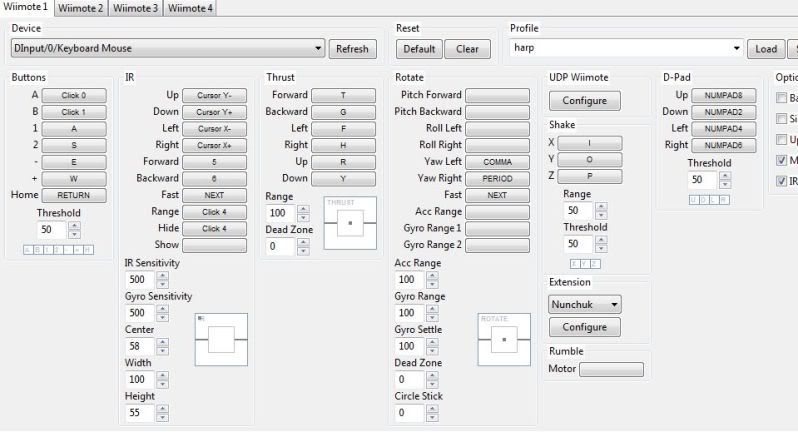798x432 pixels.
Task: Click the THRUST preview indicator box
Action: pyautogui.click(x=350, y=223)
